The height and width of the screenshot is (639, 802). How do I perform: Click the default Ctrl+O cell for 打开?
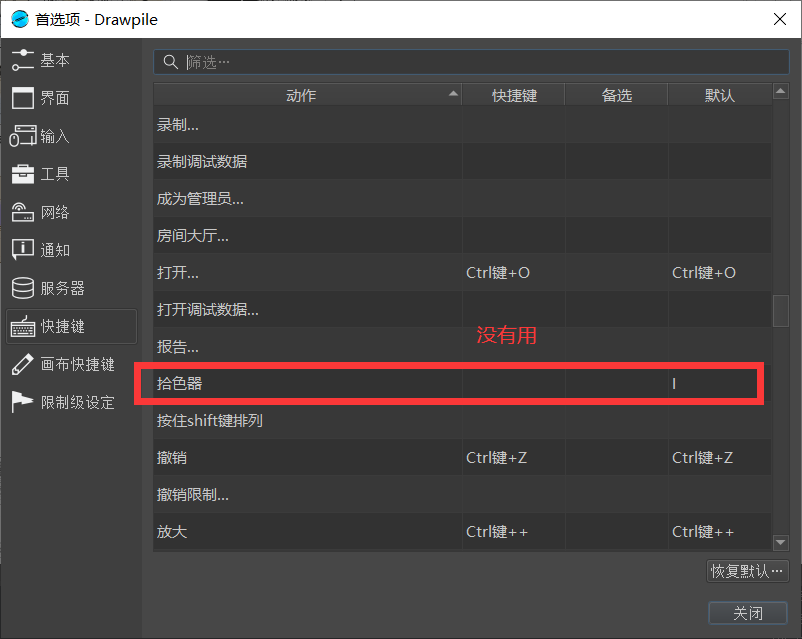pos(720,272)
